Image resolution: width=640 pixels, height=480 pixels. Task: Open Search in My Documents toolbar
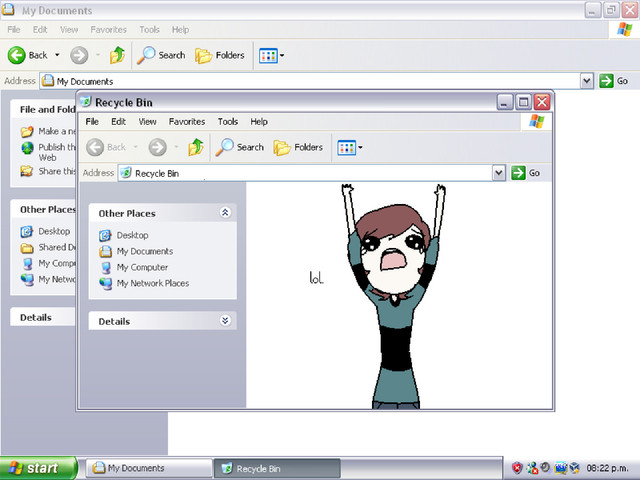[x=161, y=55]
